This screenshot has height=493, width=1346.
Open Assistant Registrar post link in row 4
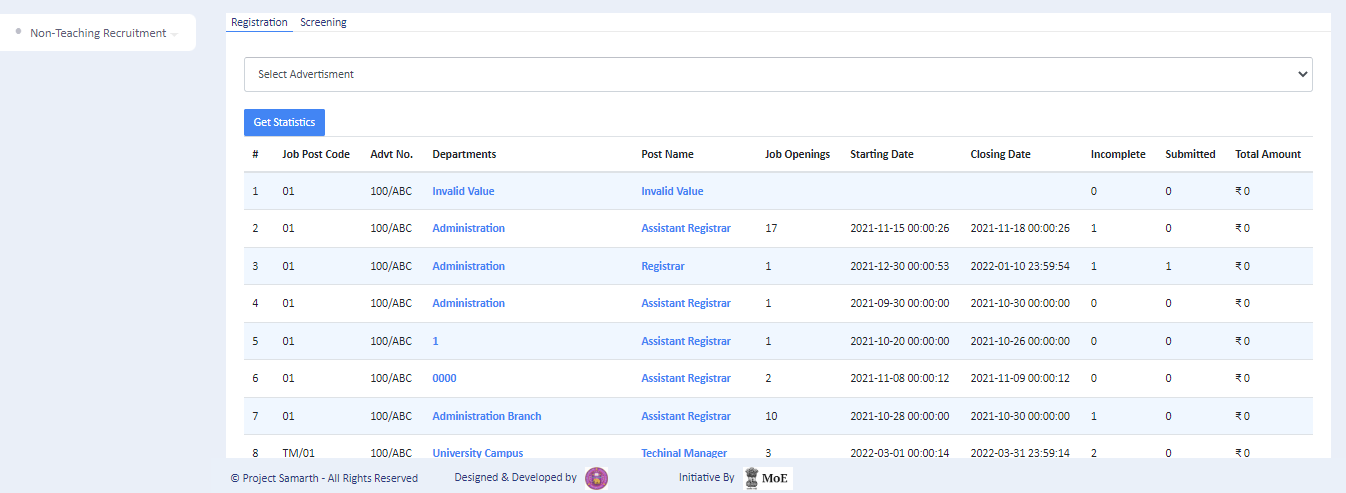pos(686,303)
